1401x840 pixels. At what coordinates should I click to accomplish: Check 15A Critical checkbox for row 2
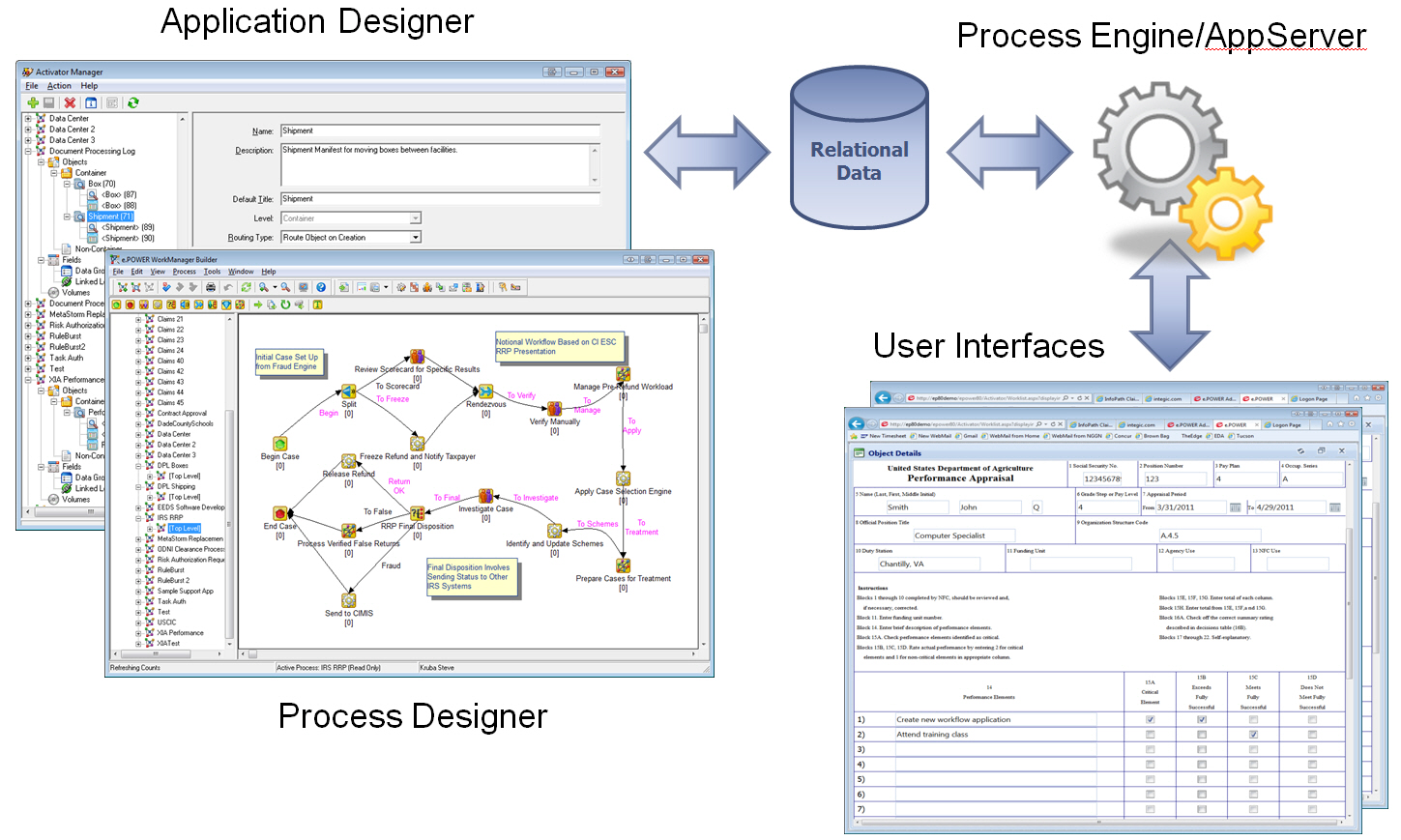1150,735
